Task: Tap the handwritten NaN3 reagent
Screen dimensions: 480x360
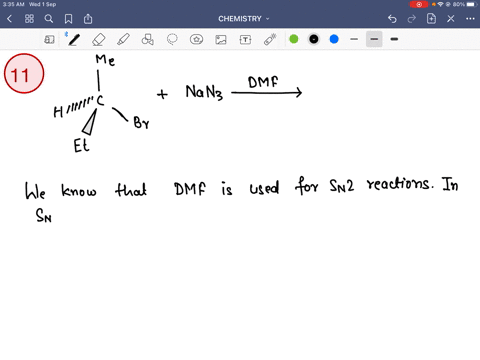Action: 204,92
